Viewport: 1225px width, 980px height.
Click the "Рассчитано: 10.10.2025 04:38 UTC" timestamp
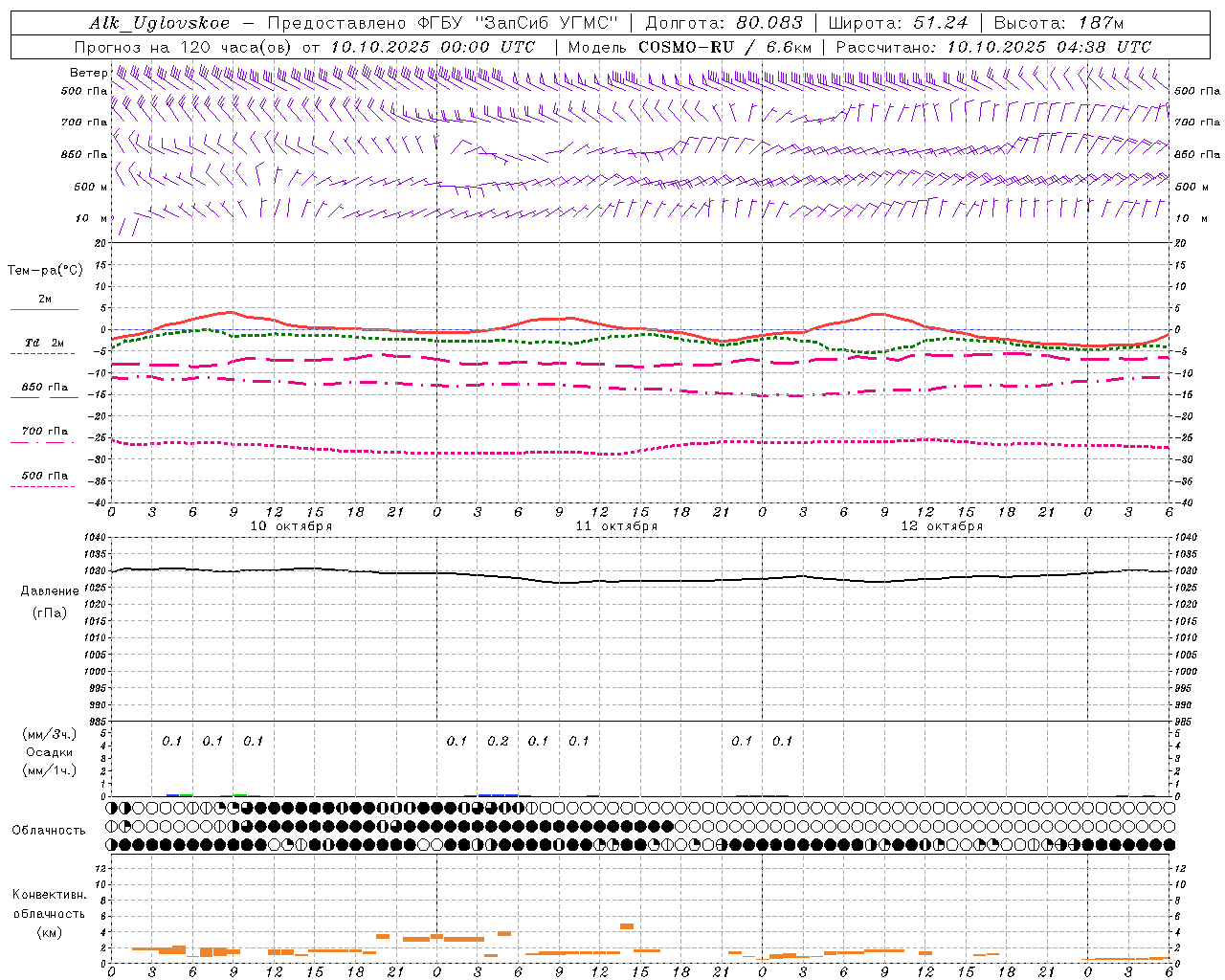click(x=993, y=47)
